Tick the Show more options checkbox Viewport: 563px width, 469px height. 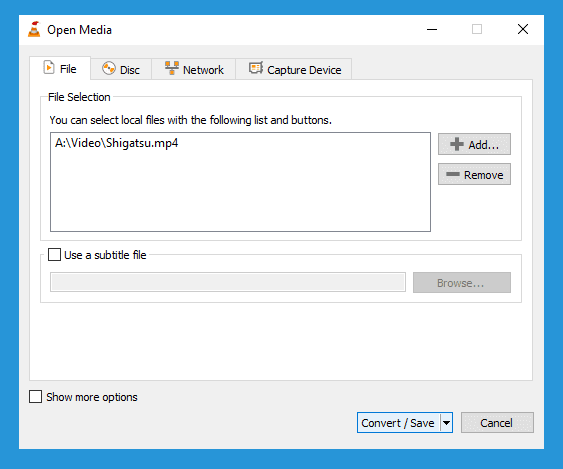point(35,397)
